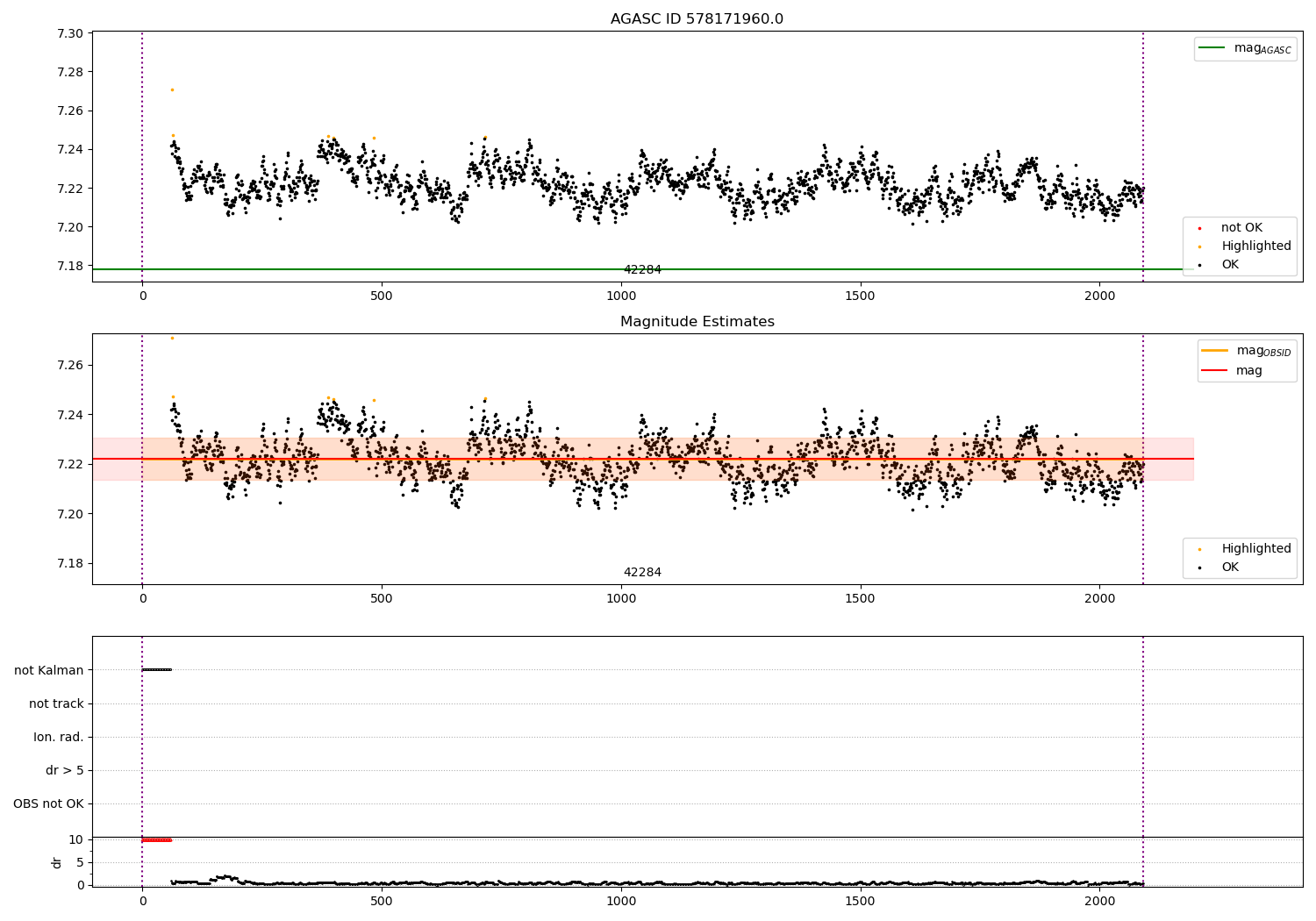This screenshot has width=1316, height=921.
Task: Click the 1500 x-axis tick in middle plot
Action: pyautogui.click(x=860, y=598)
